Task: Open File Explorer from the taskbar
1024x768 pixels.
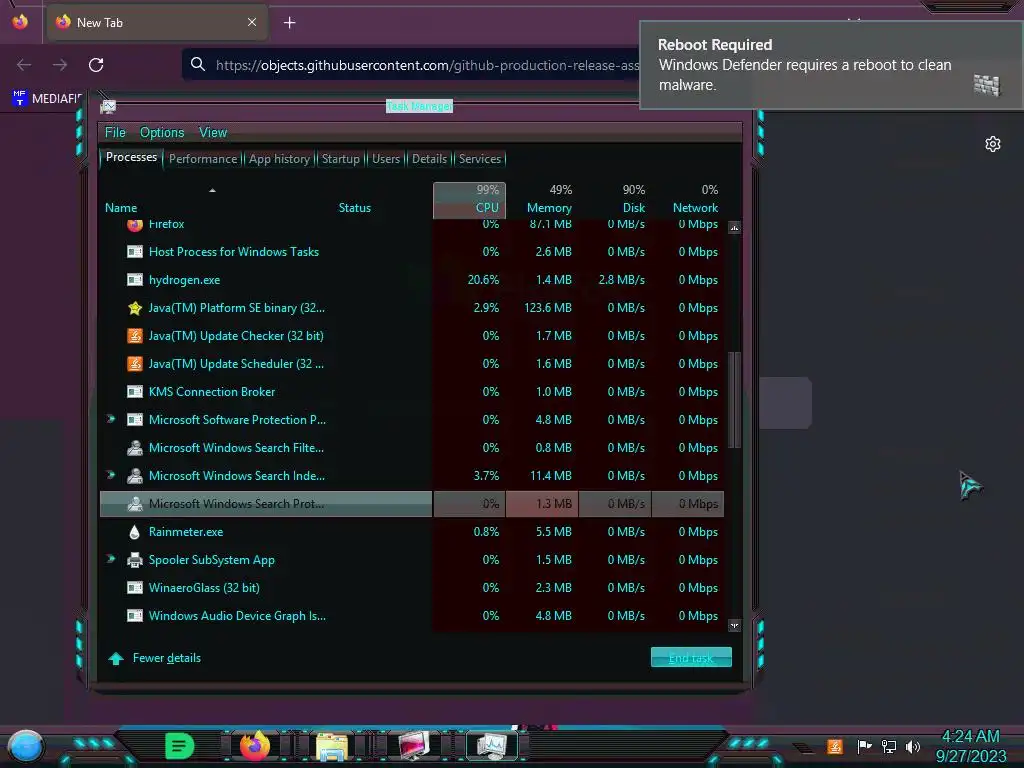Action: click(x=332, y=746)
